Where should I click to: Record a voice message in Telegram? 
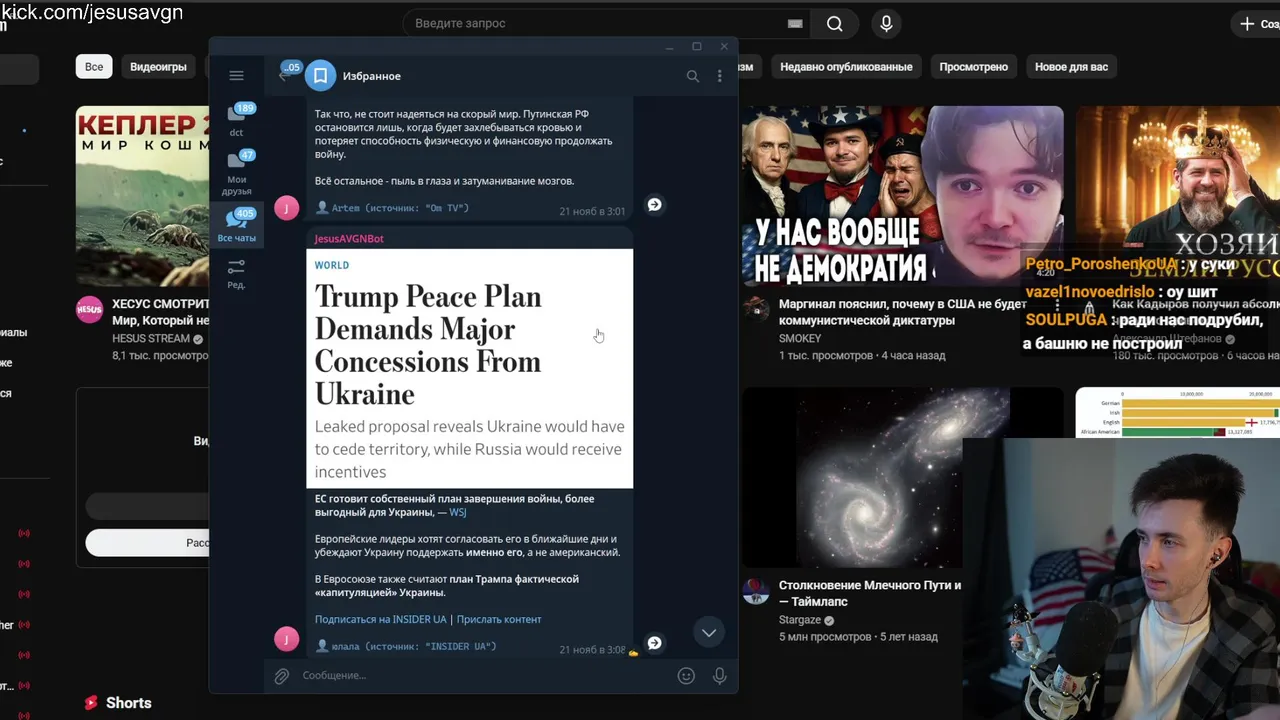pyautogui.click(x=719, y=676)
